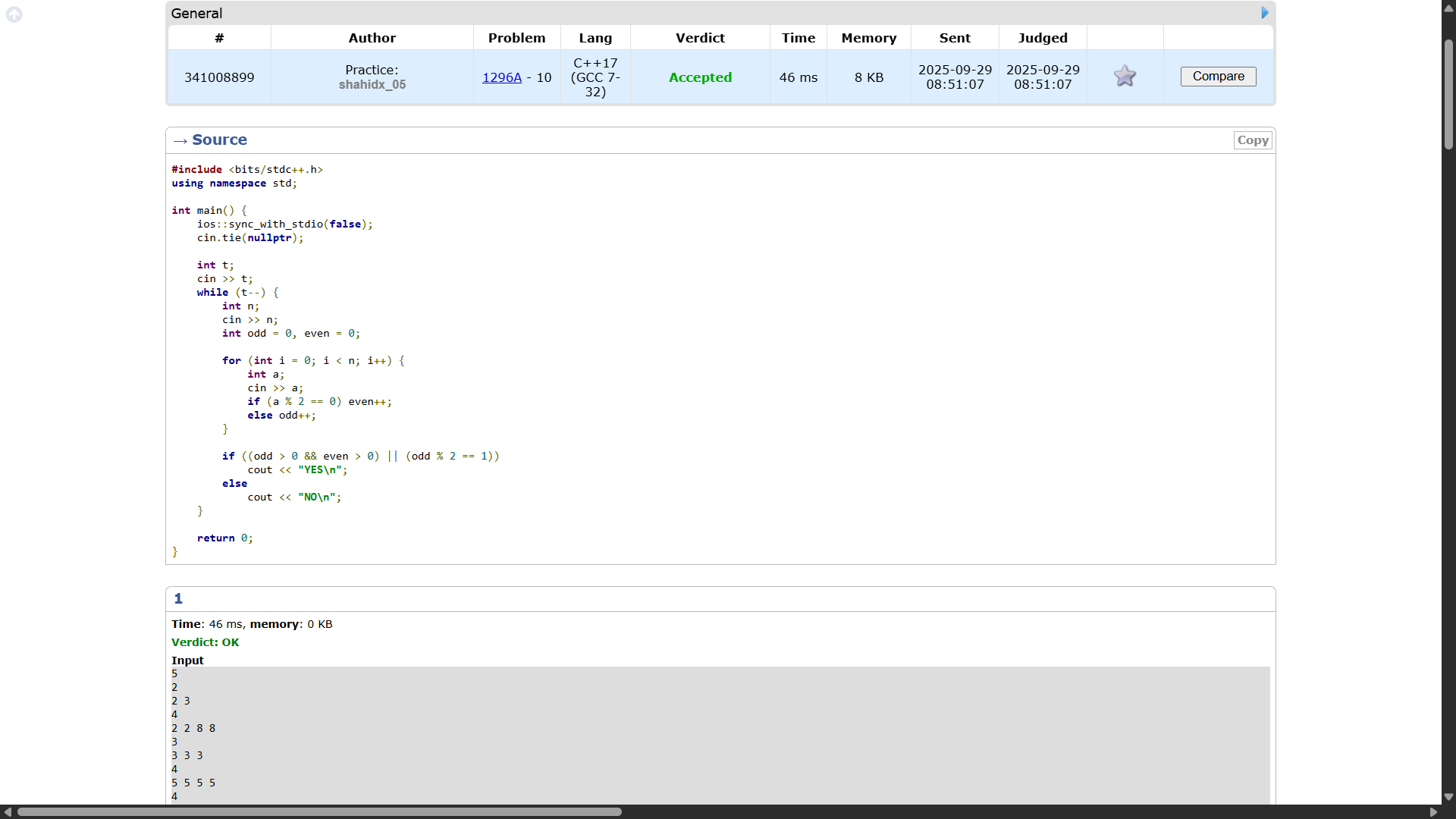Click the circular up-arrow icon at top left
Viewport: 1456px width, 819px height.
coord(14,14)
